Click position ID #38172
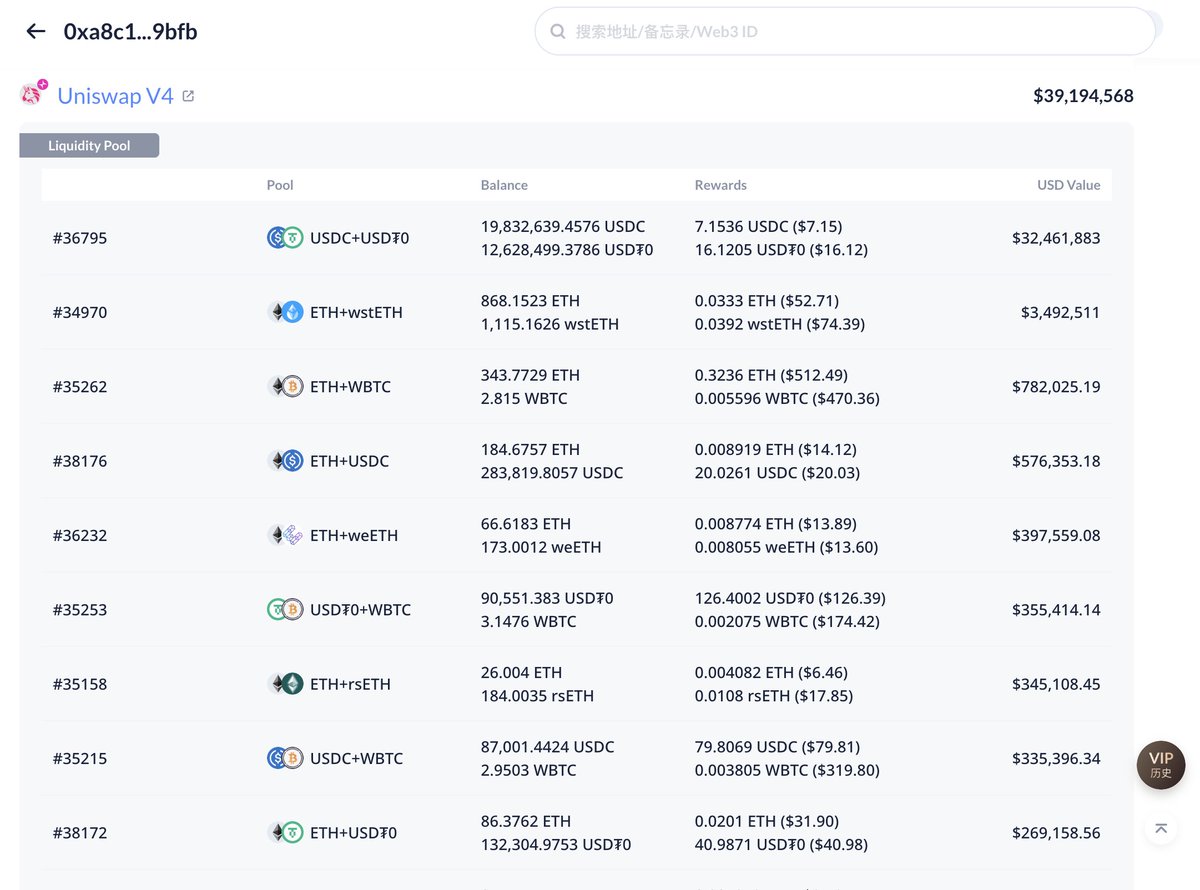This screenshot has height=890, width=1200. (x=80, y=832)
